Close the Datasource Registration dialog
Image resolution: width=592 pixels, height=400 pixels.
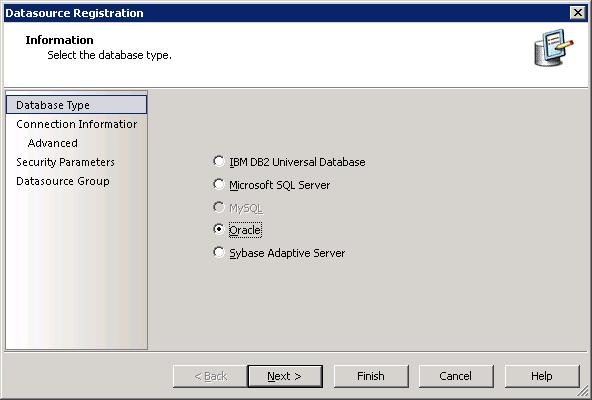coord(578,13)
